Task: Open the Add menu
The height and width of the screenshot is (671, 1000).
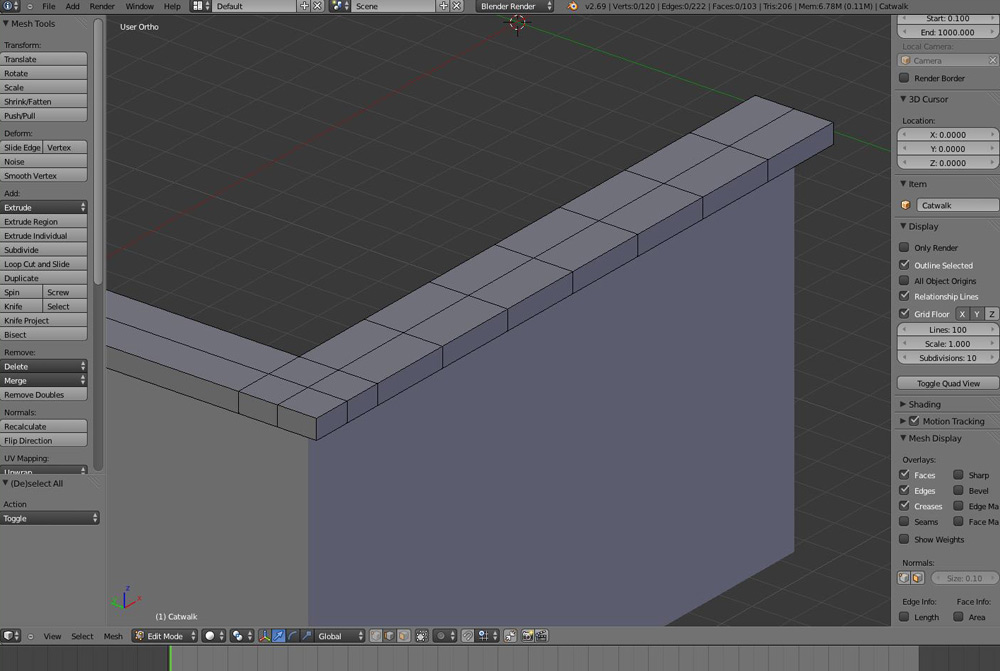Action: 73,6
